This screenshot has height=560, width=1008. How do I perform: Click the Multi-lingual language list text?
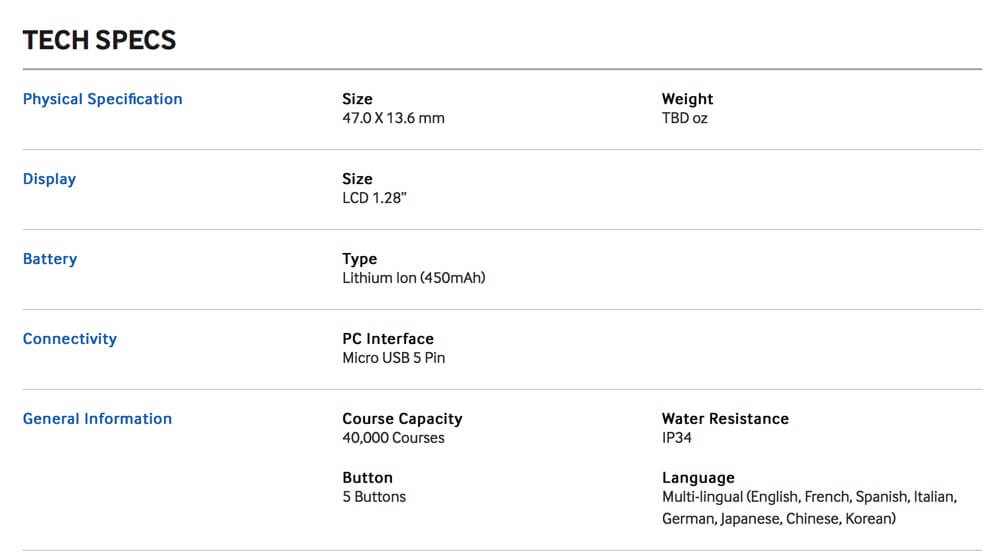point(809,508)
